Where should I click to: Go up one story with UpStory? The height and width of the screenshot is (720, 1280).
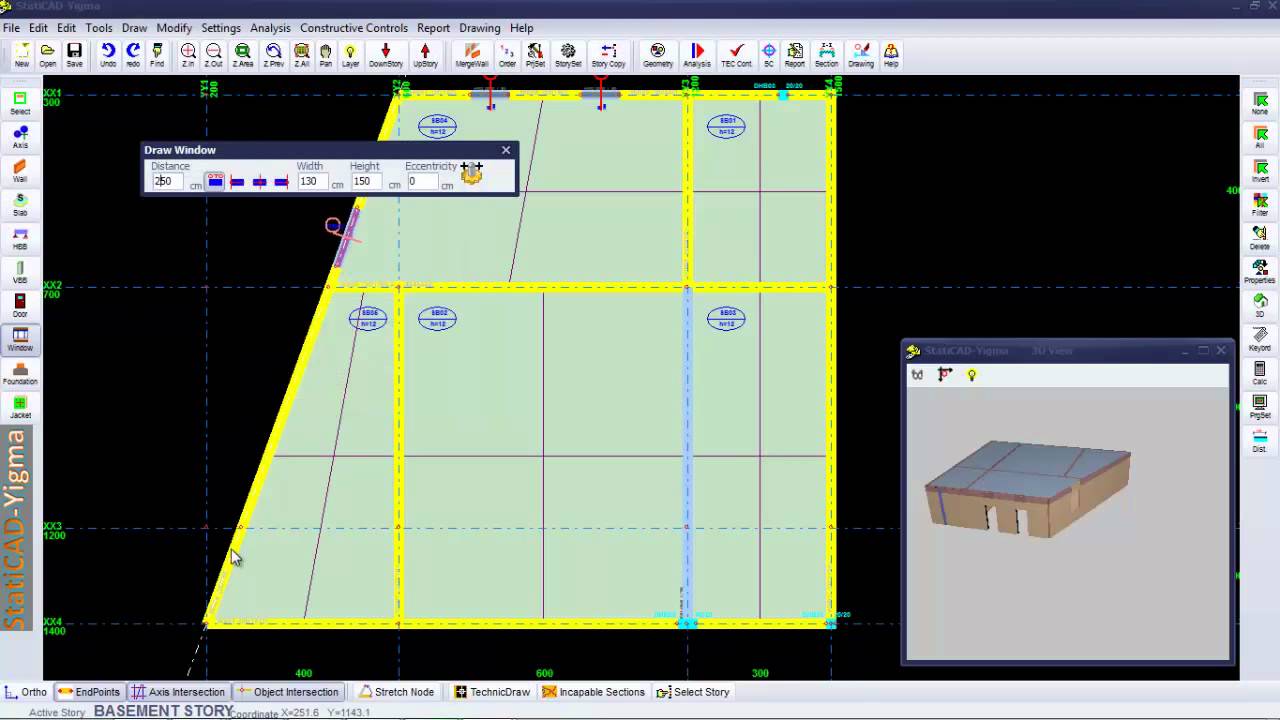425,55
